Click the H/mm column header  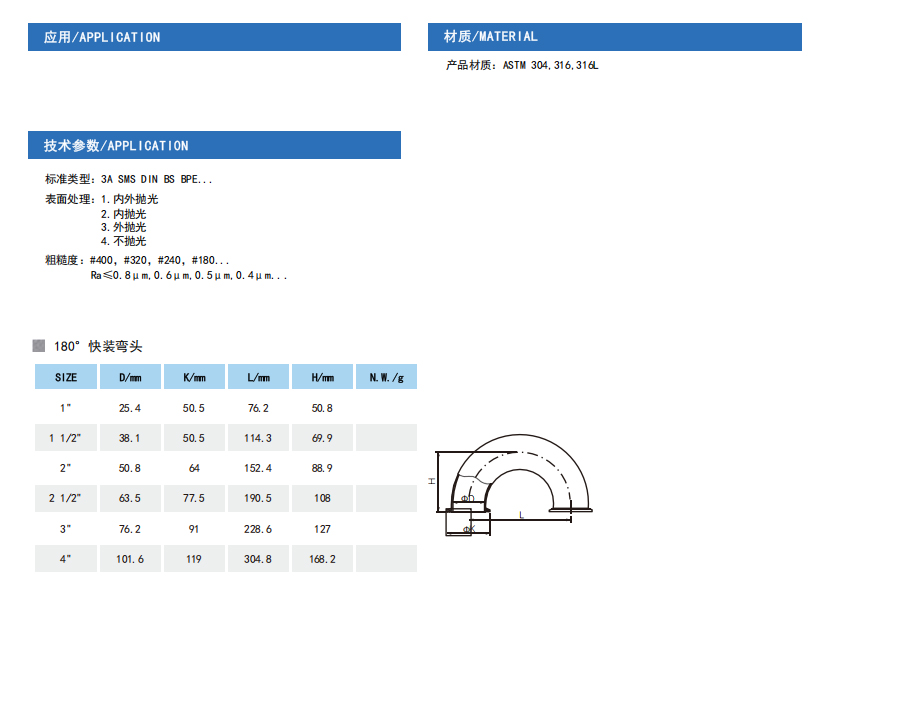click(323, 377)
